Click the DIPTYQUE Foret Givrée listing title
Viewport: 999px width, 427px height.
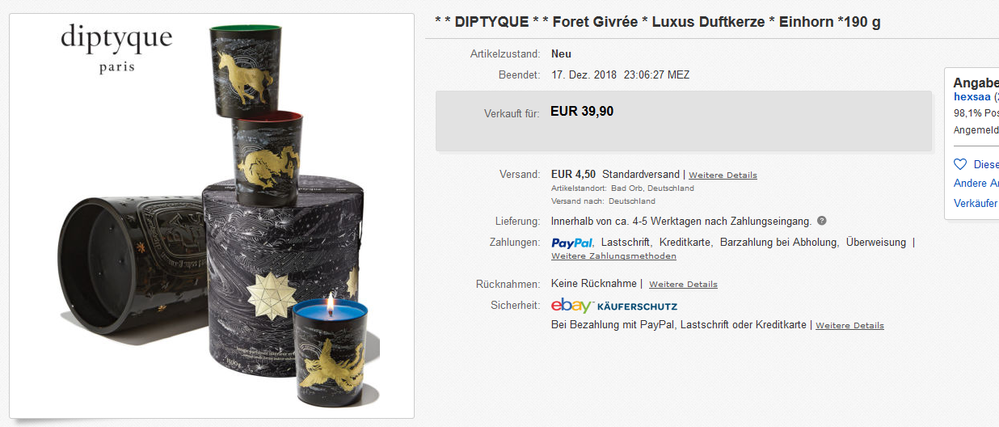click(x=658, y=22)
